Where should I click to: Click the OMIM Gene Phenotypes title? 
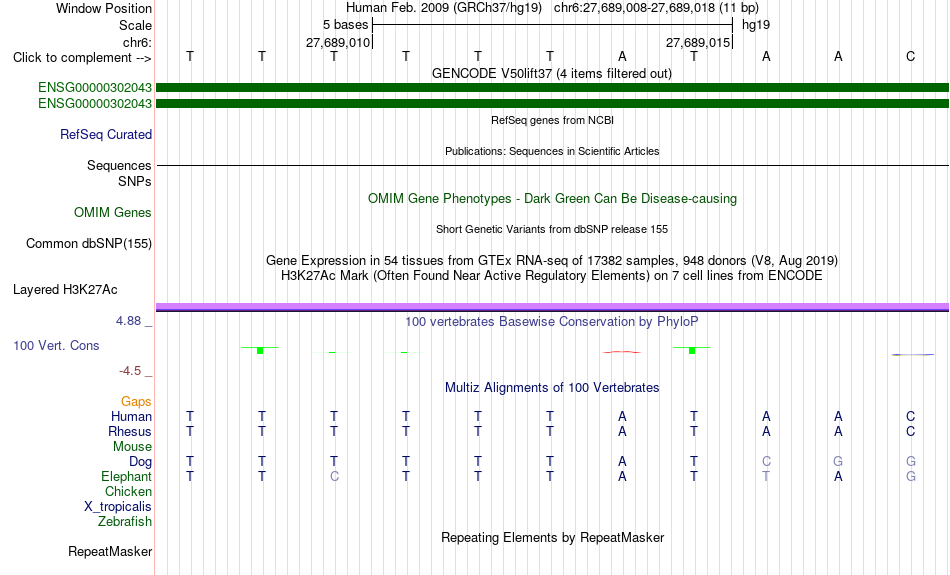tap(552, 199)
